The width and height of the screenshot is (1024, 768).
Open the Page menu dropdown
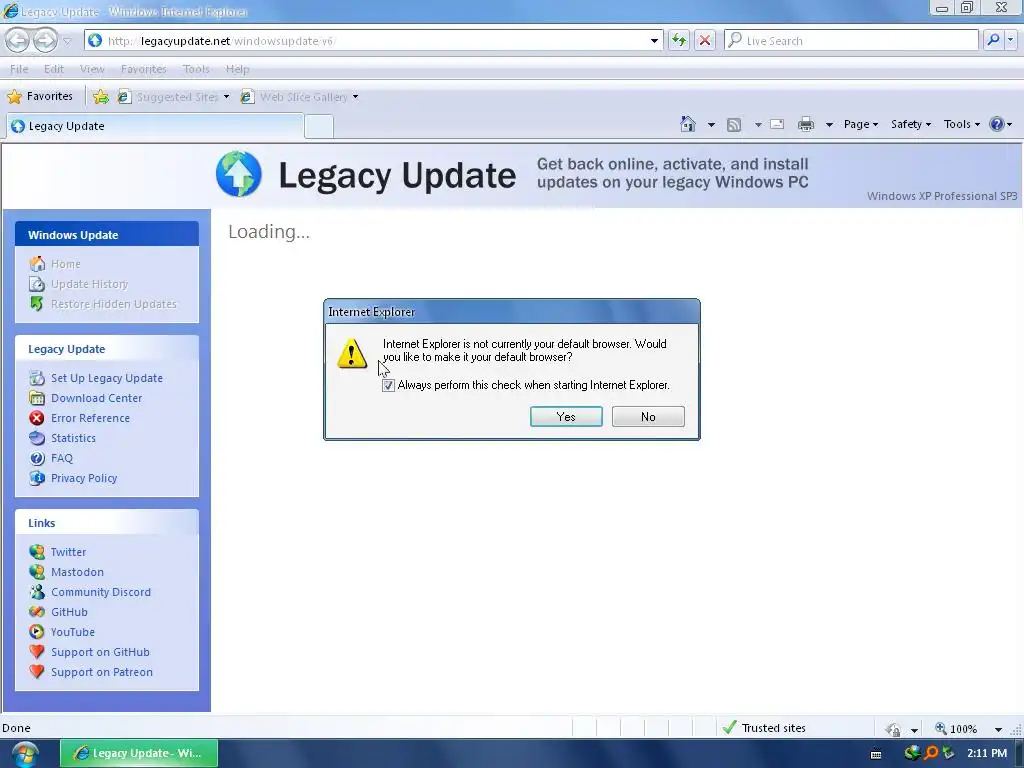tap(861, 124)
